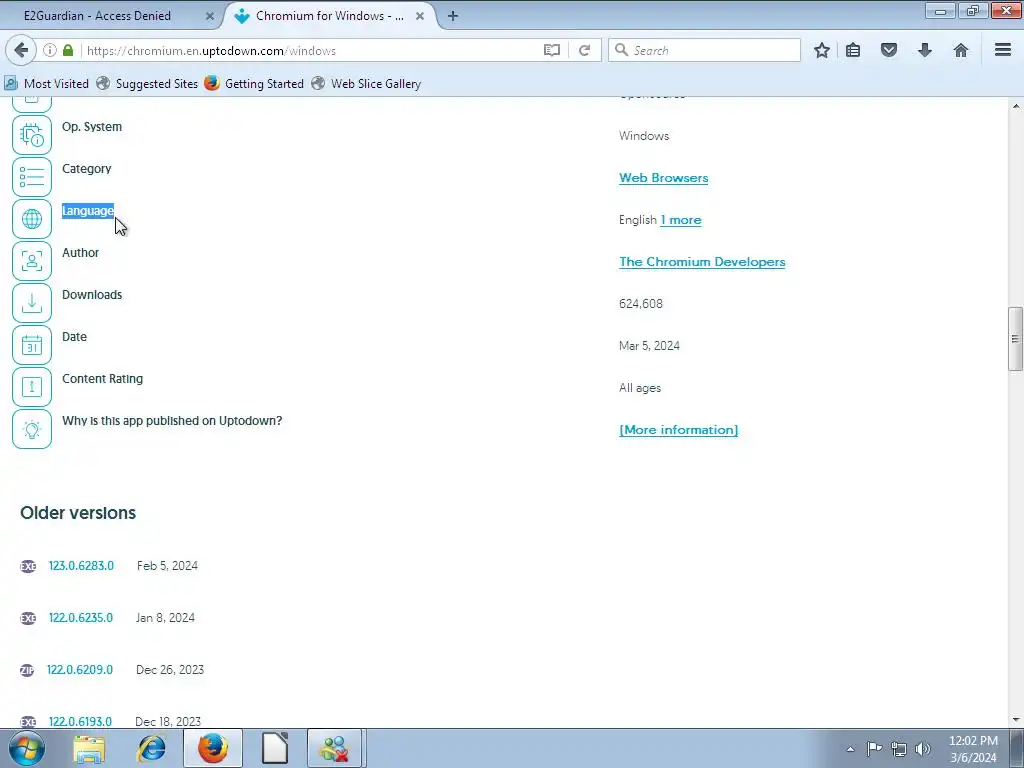The image size is (1024, 768).
Task: Reload the page with the refresh icon
Action: (584, 50)
